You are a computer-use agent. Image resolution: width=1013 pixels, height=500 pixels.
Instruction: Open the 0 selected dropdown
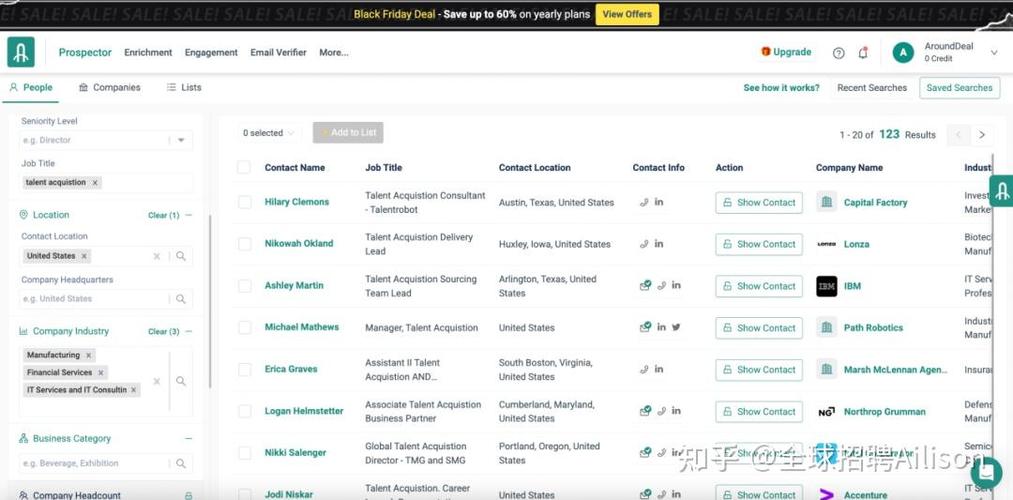268,133
